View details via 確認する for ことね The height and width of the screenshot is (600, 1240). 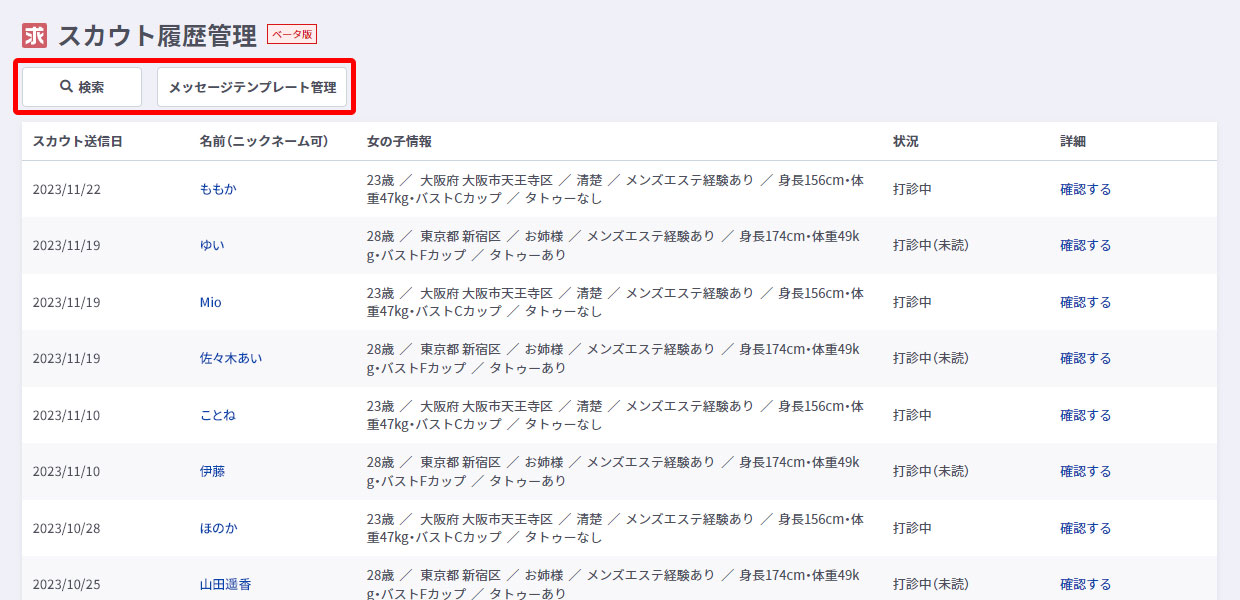click(1085, 415)
